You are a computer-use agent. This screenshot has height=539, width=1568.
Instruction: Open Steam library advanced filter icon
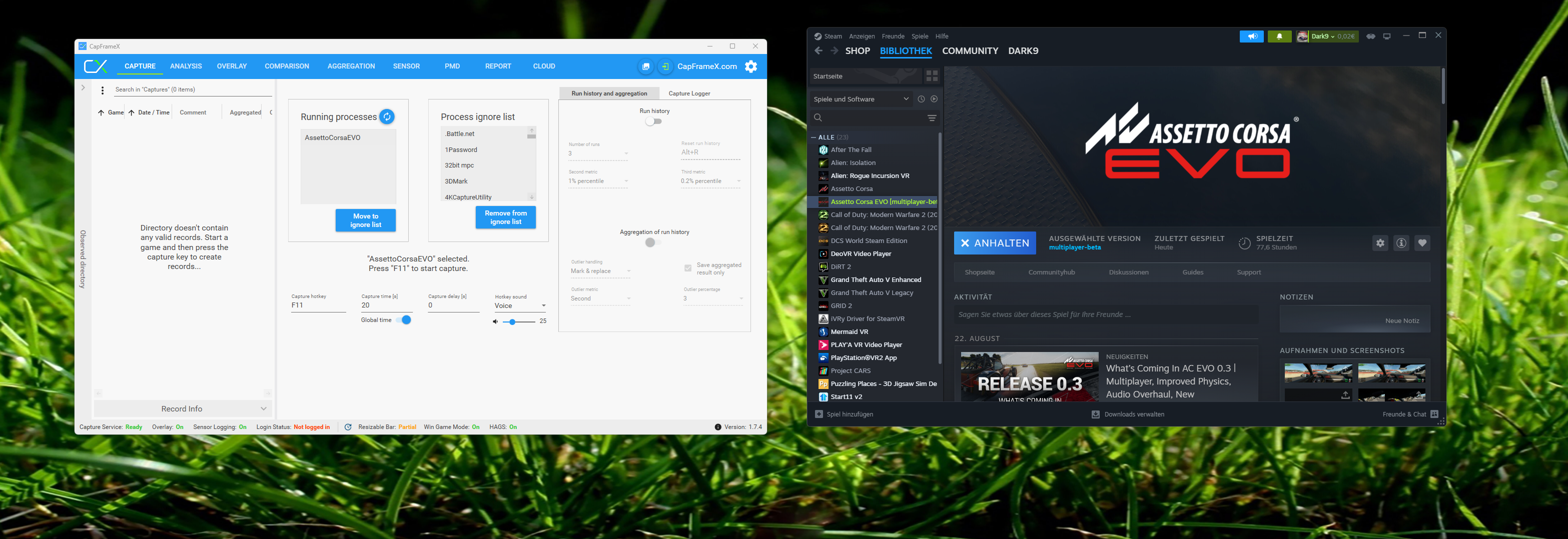click(x=932, y=118)
